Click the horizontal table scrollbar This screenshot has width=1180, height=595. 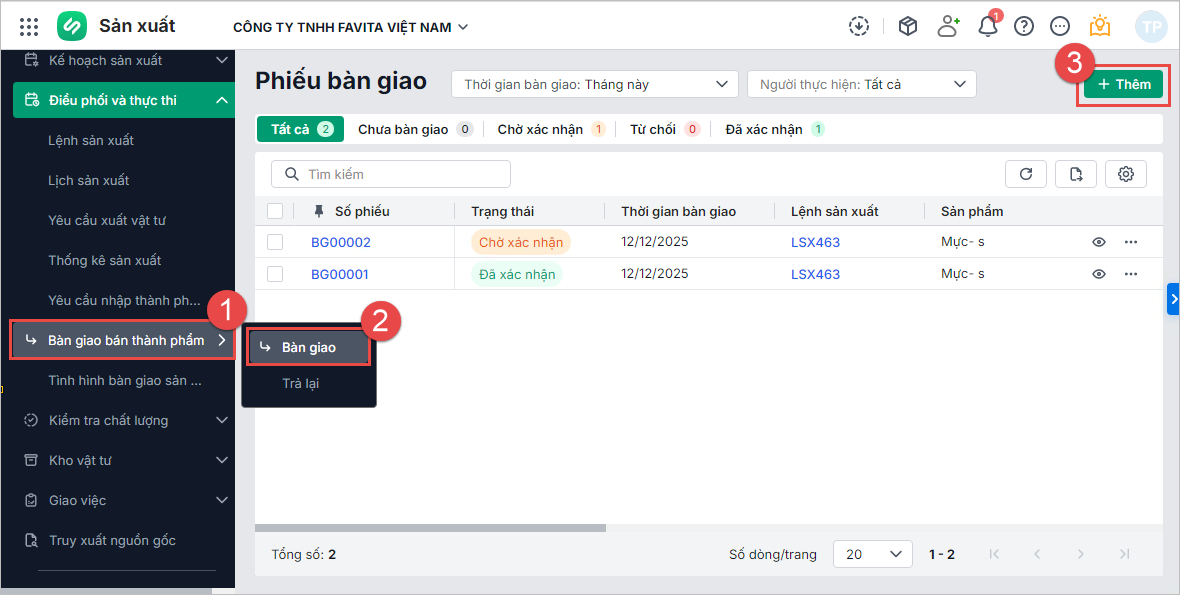[430, 528]
